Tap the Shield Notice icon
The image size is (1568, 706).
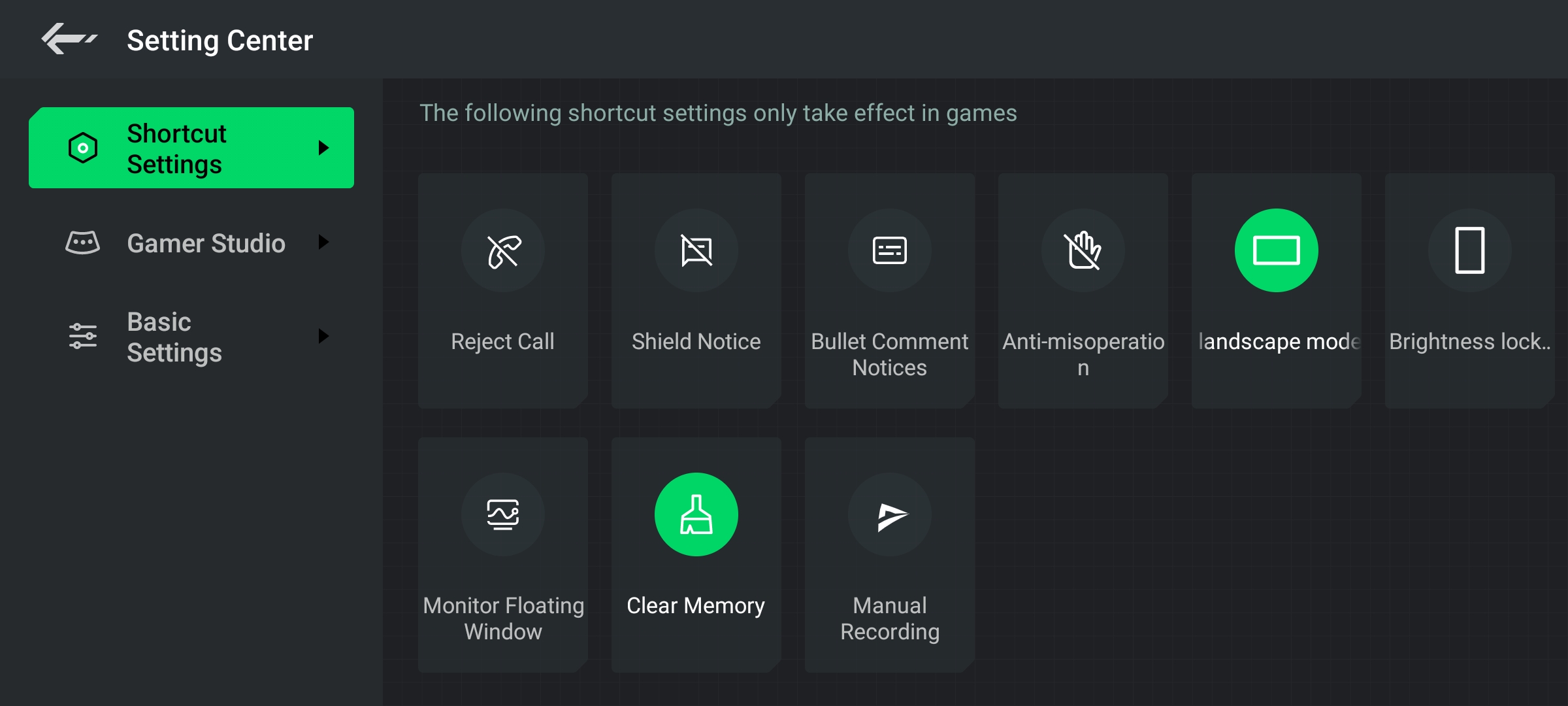pyautogui.click(x=696, y=250)
